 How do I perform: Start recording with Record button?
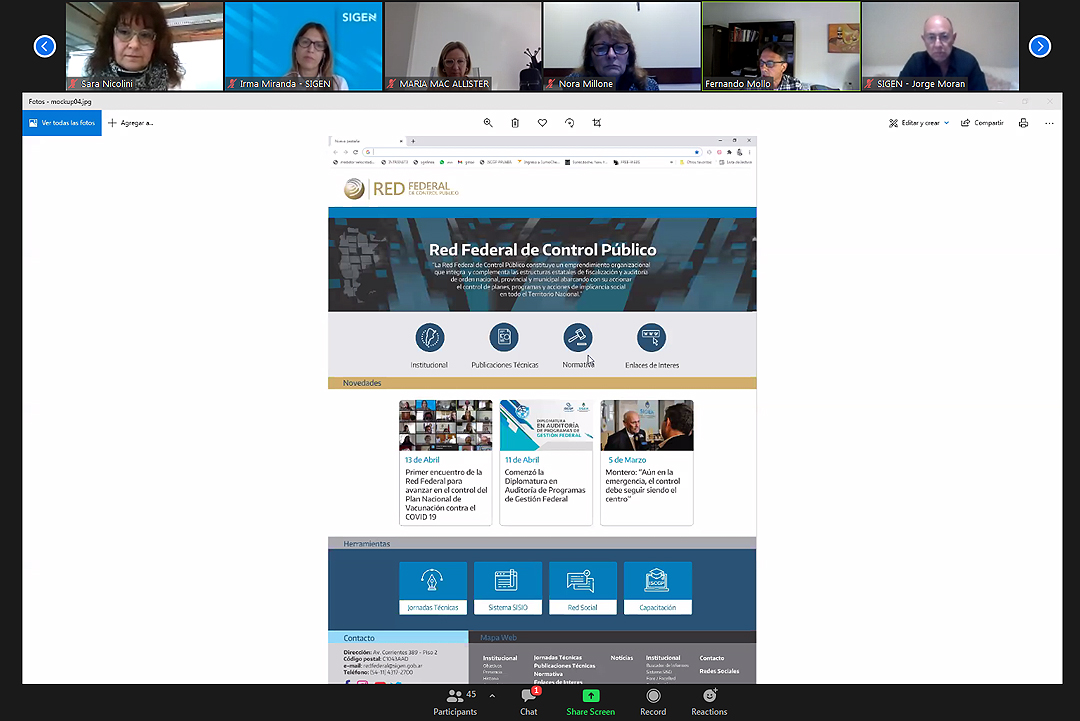click(653, 702)
